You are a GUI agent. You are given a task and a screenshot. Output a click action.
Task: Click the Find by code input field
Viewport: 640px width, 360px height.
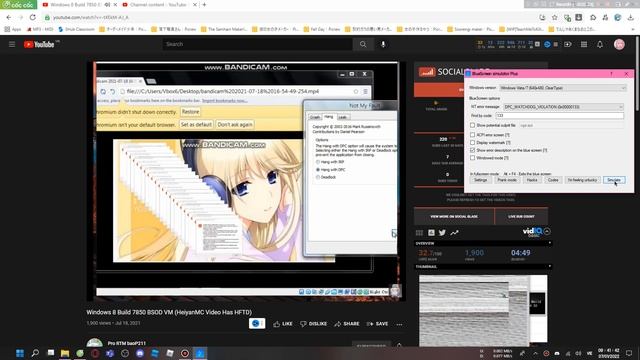pos(560,116)
